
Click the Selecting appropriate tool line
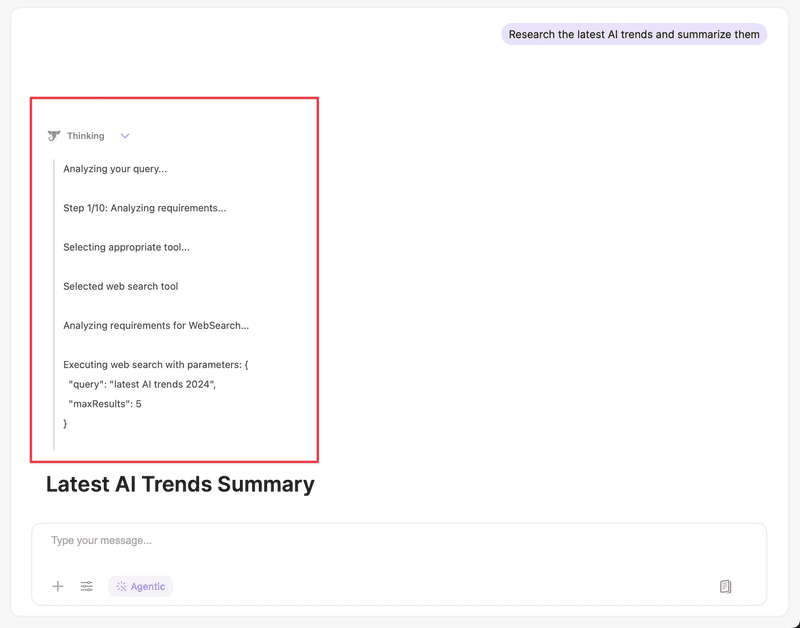coord(126,247)
